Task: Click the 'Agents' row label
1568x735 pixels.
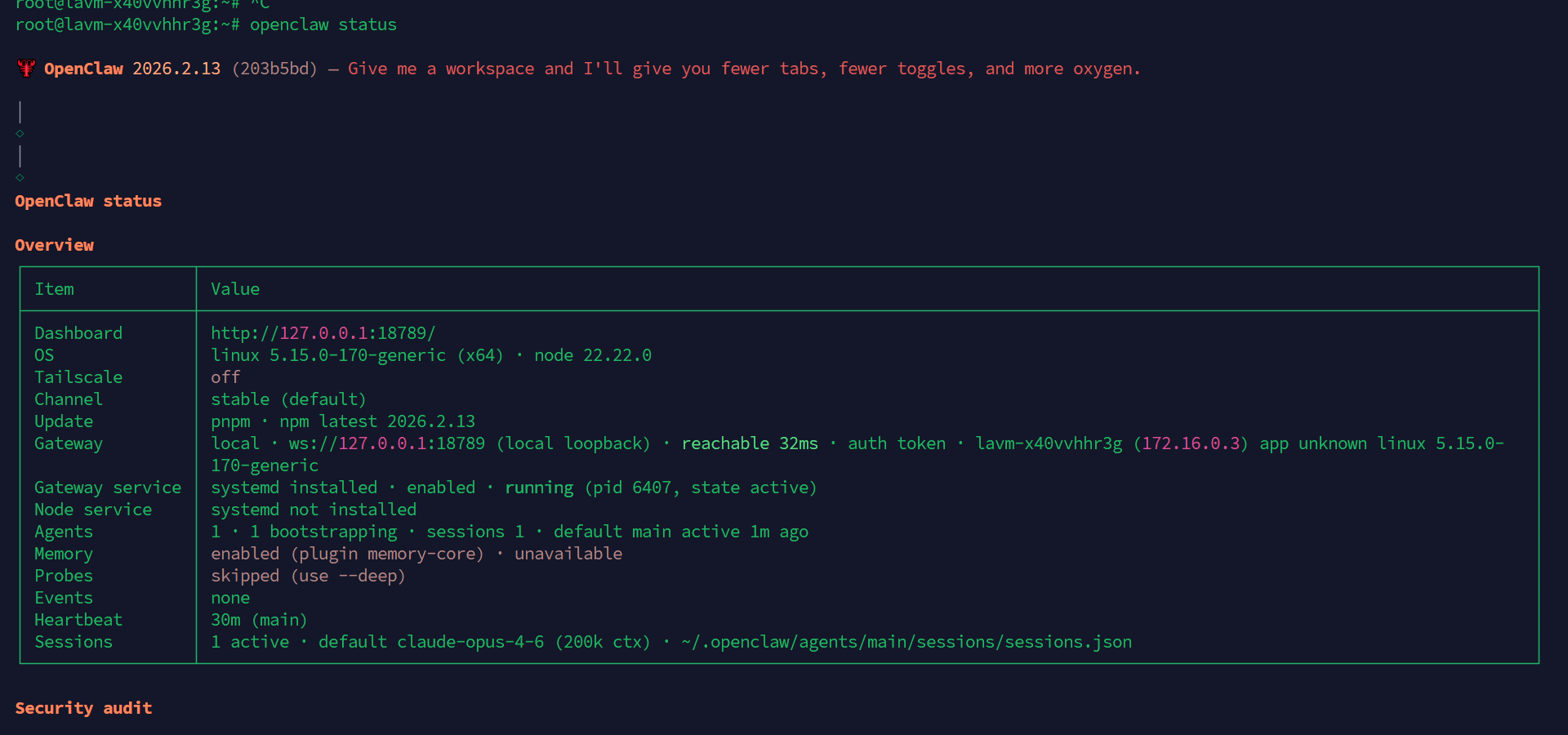Action: pyautogui.click(x=64, y=532)
